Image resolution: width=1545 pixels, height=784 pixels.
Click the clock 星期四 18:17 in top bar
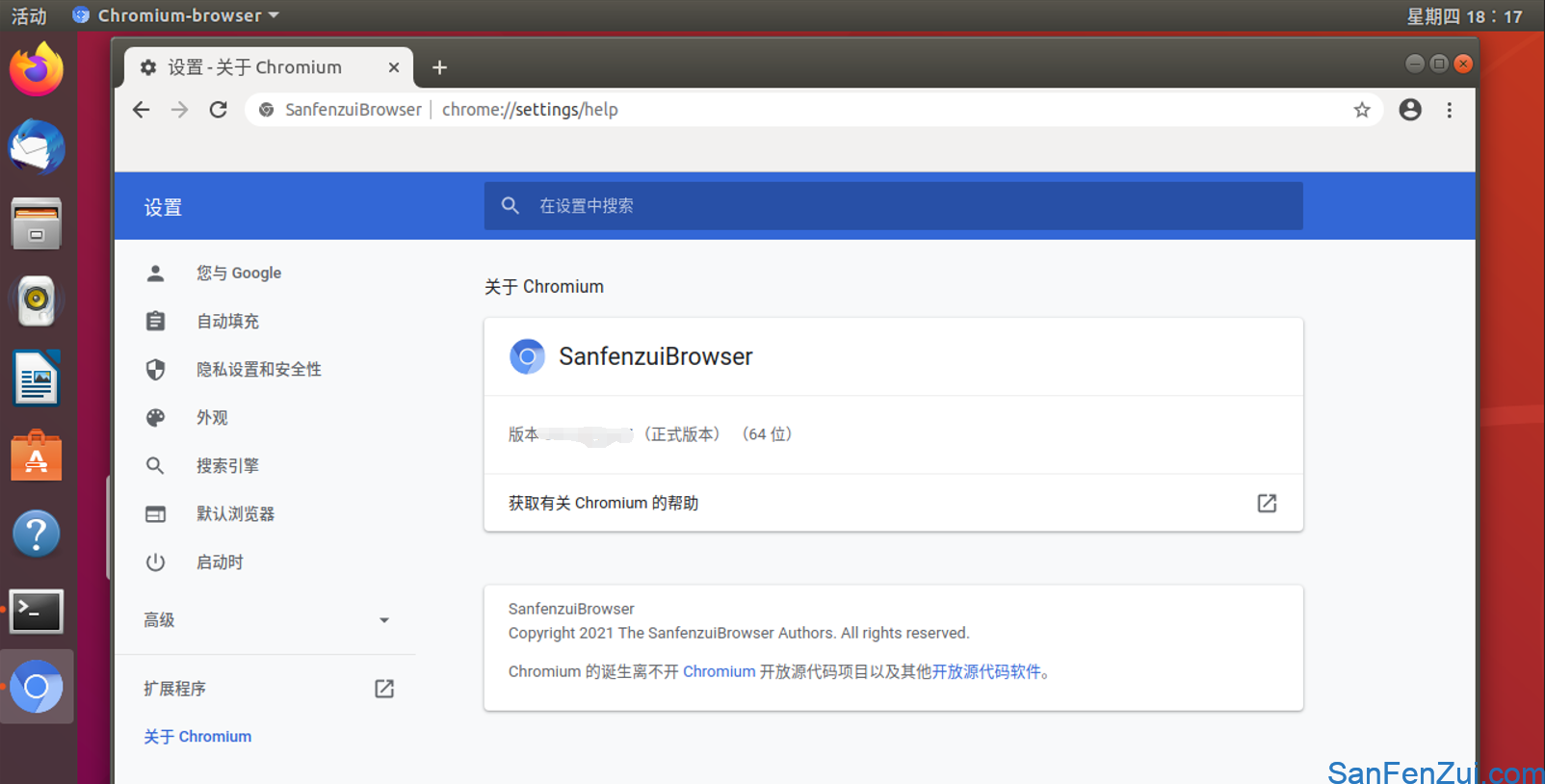(x=1464, y=16)
